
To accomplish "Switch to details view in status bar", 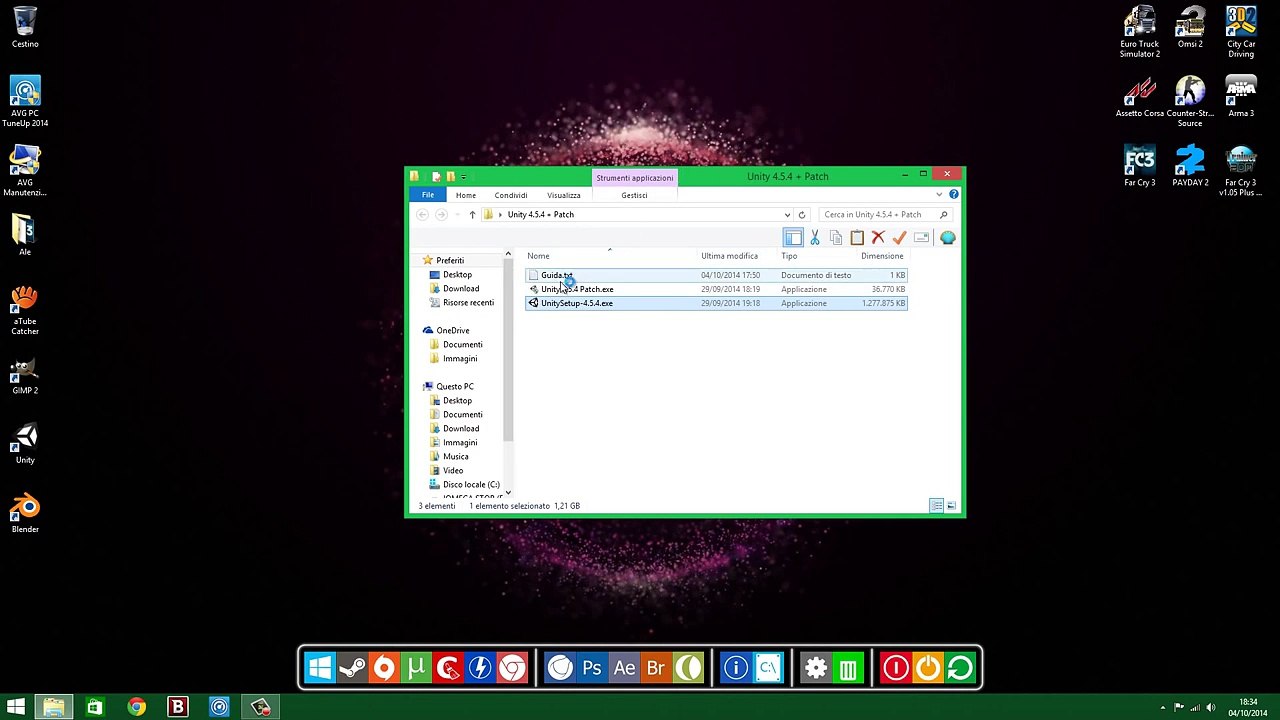I will pyautogui.click(x=936, y=506).
